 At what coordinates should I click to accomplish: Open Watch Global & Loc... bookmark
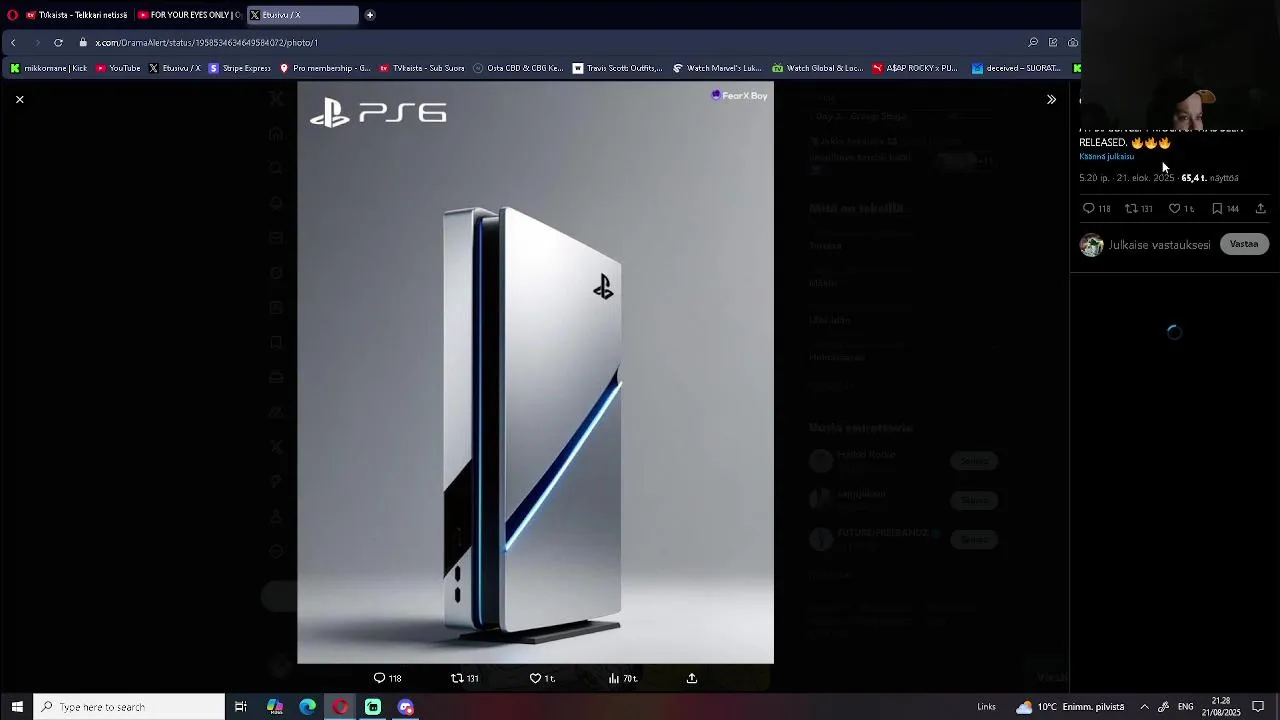(x=817, y=68)
